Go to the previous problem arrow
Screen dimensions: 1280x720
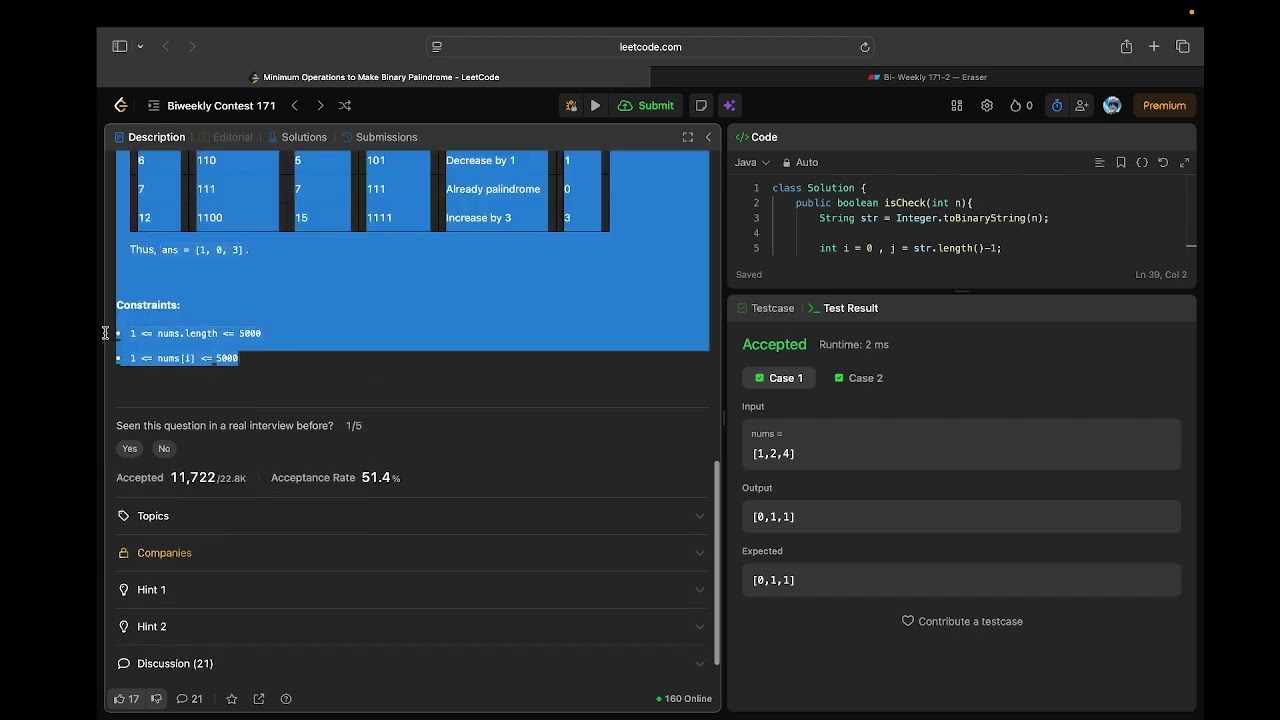294,105
